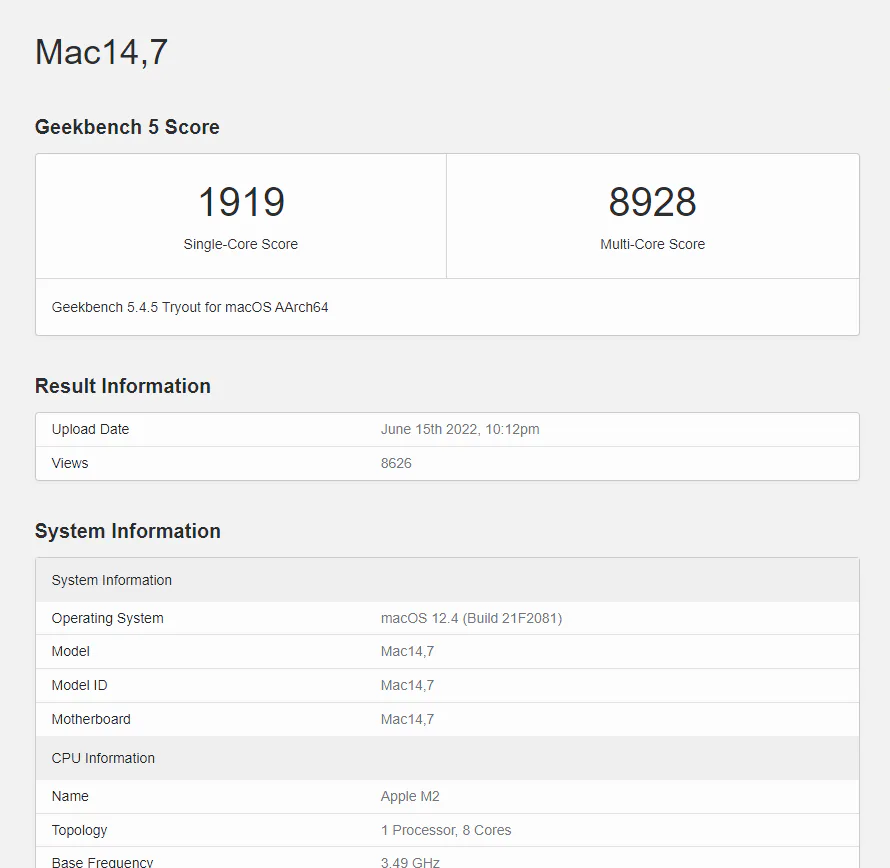Select "macOS 12.4 (Build 21F2081)" value
This screenshot has height=868, width=890.
pos(472,618)
